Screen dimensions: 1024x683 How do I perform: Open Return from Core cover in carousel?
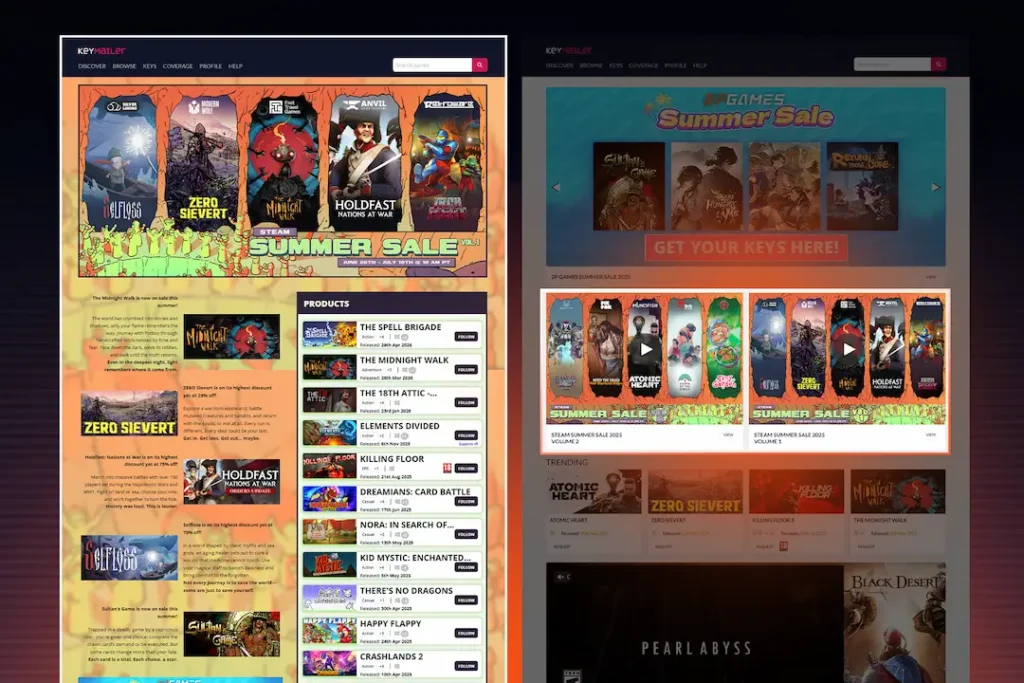863,186
